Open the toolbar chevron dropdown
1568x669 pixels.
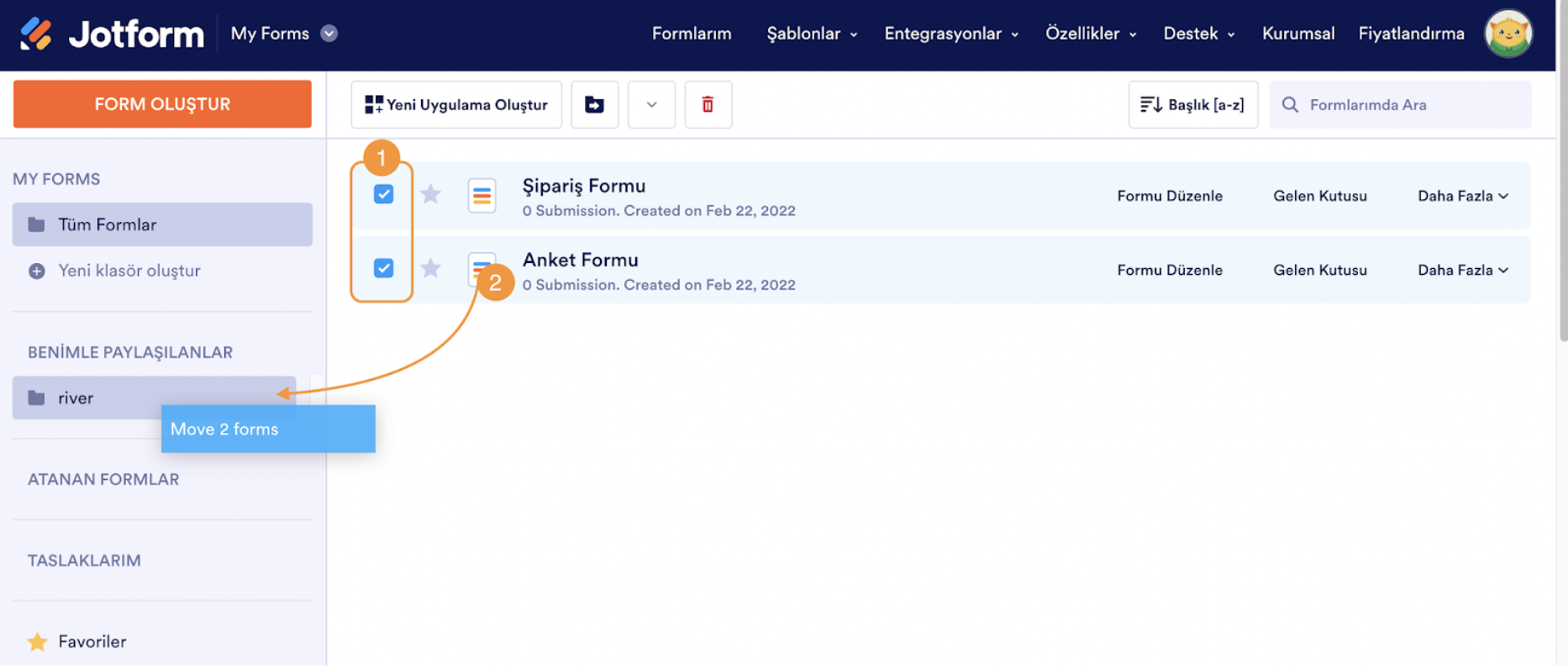tap(652, 105)
